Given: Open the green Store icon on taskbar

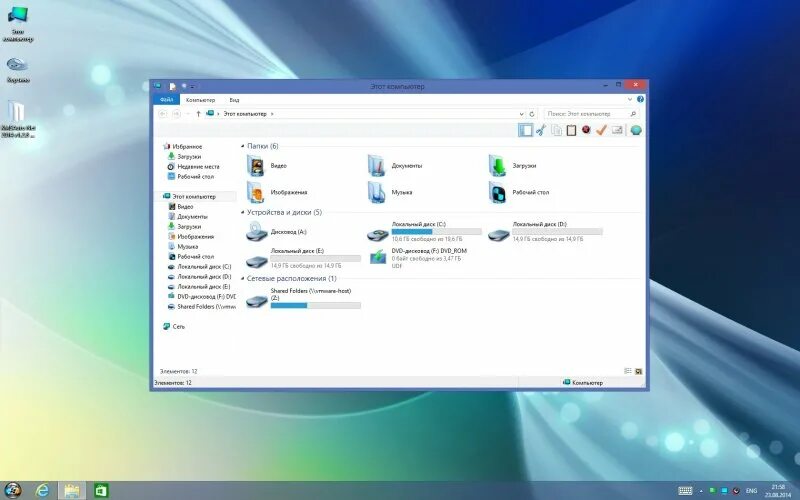Looking at the screenshot, I should pos(101,490).
